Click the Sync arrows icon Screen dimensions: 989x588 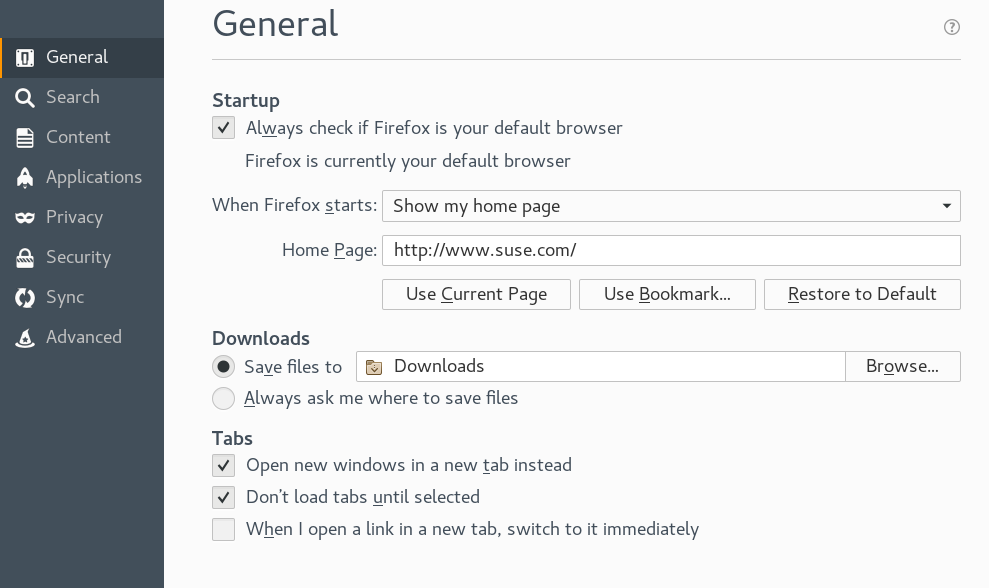click(25, 297)
